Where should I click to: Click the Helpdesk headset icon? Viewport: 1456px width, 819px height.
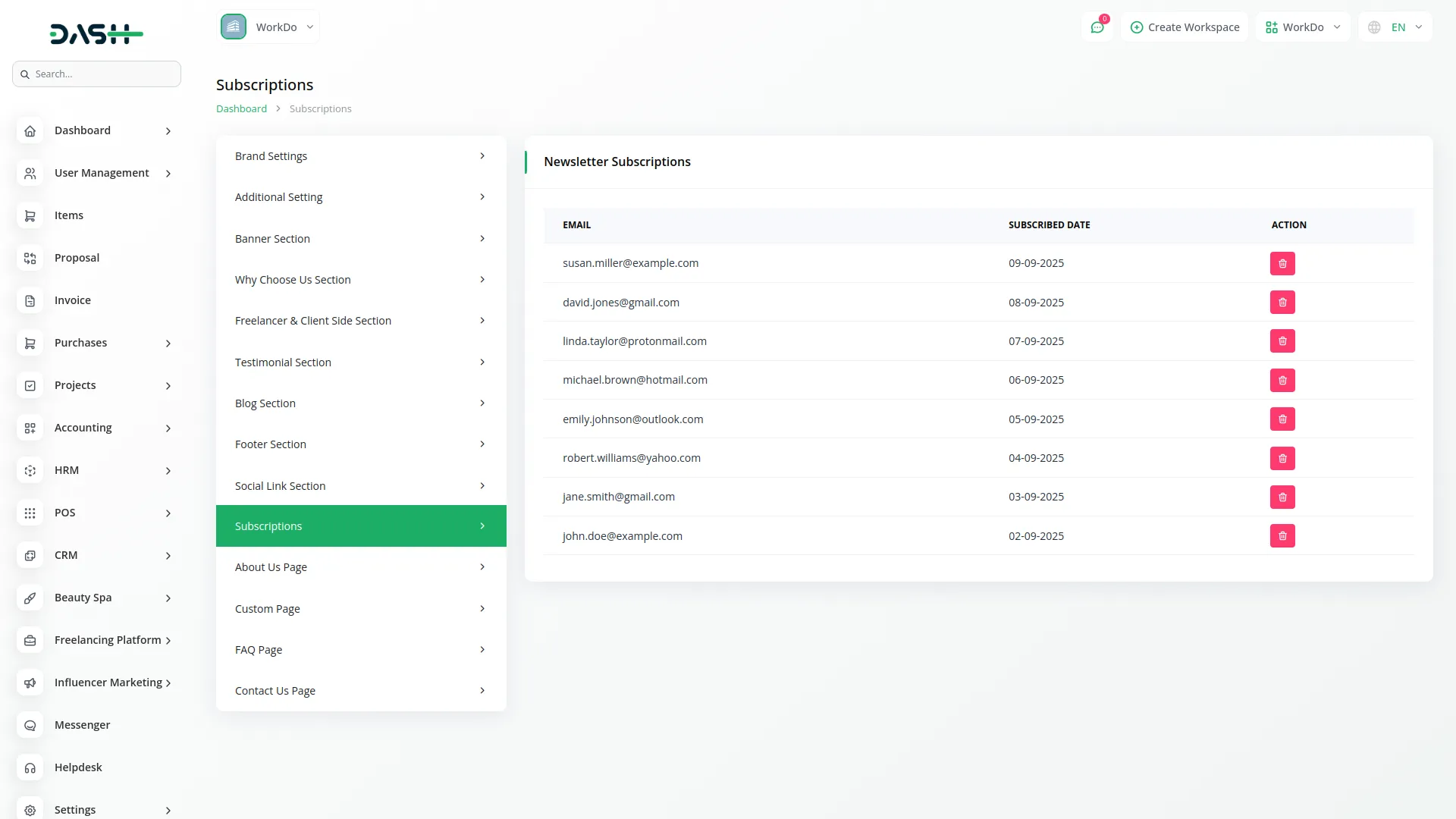[x=30, y=767]
